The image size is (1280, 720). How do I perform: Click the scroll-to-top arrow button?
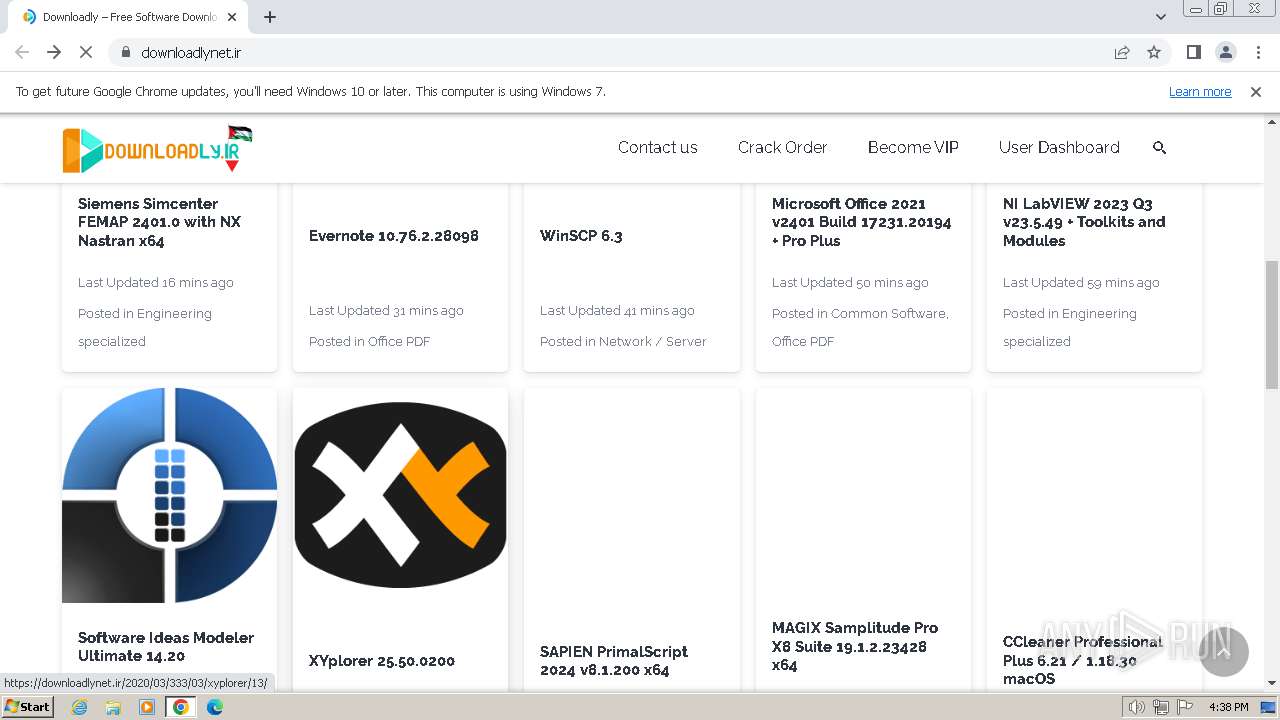coord(1223,651)
